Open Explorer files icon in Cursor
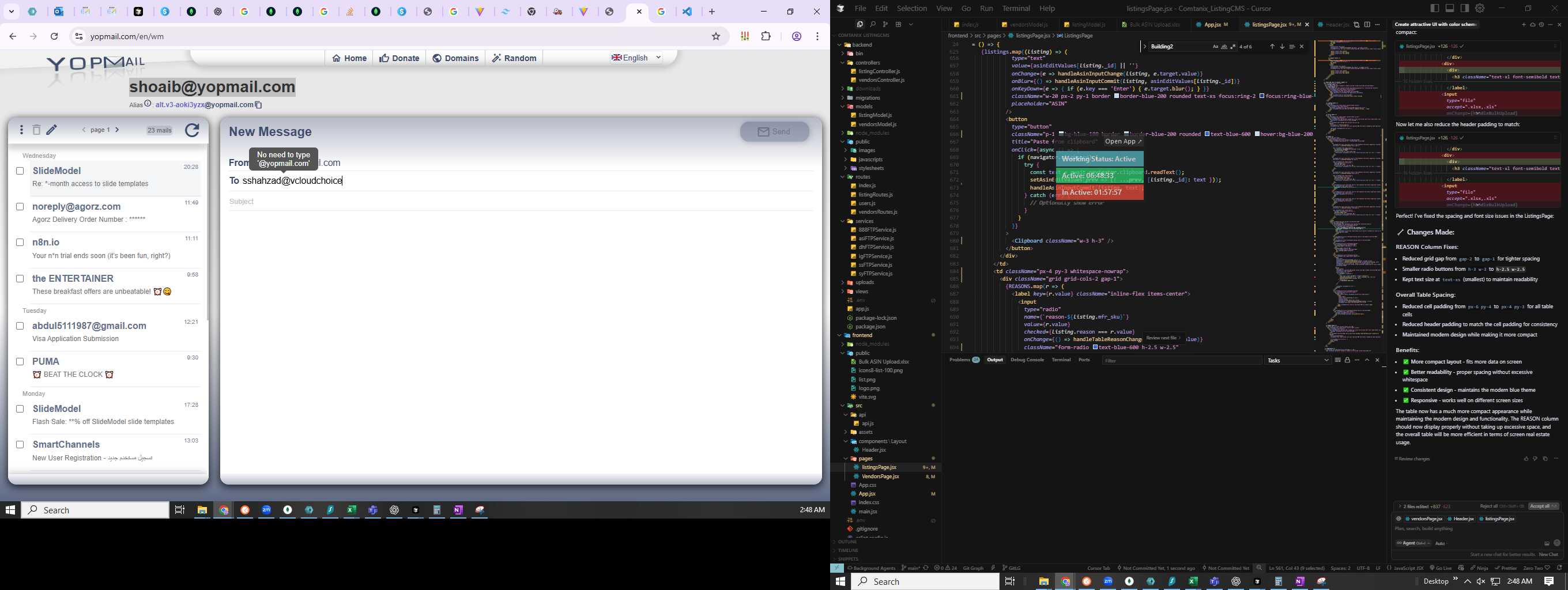This screenshot has height=590, width=1568. click(860, 24)
